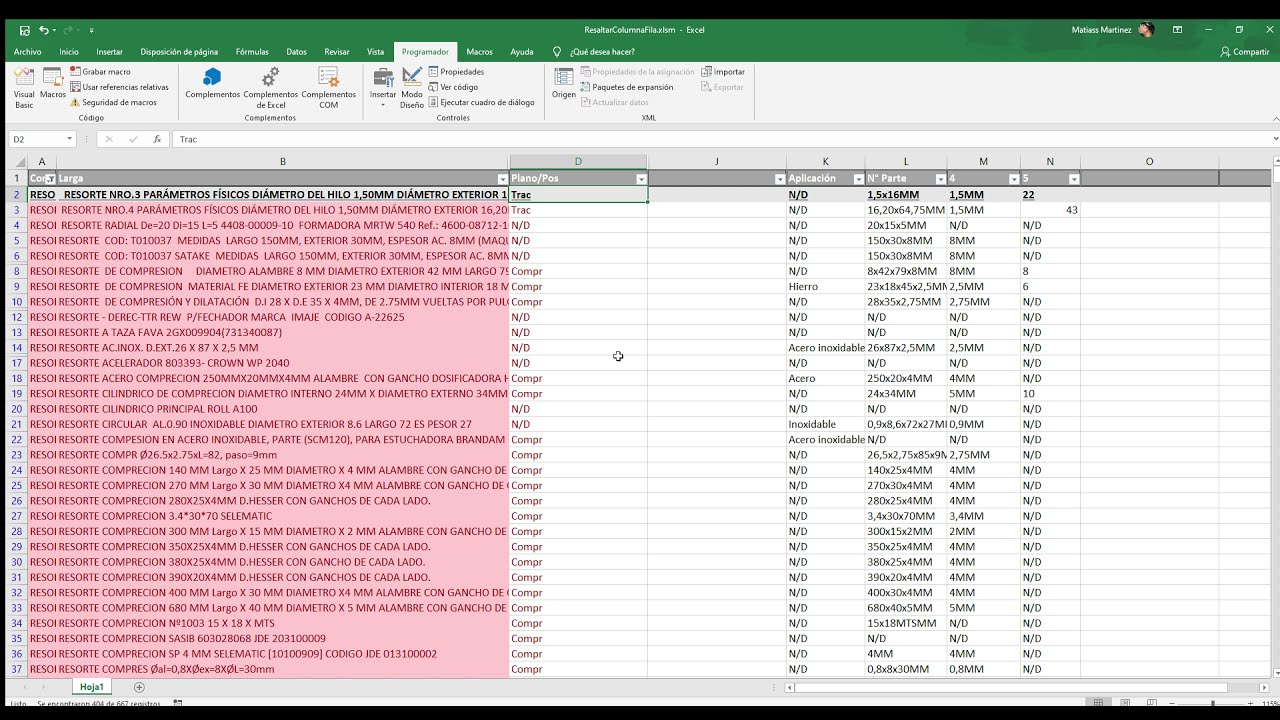
Task: Click Ver código
Action: pyautogui.click(x=453, y=87)
